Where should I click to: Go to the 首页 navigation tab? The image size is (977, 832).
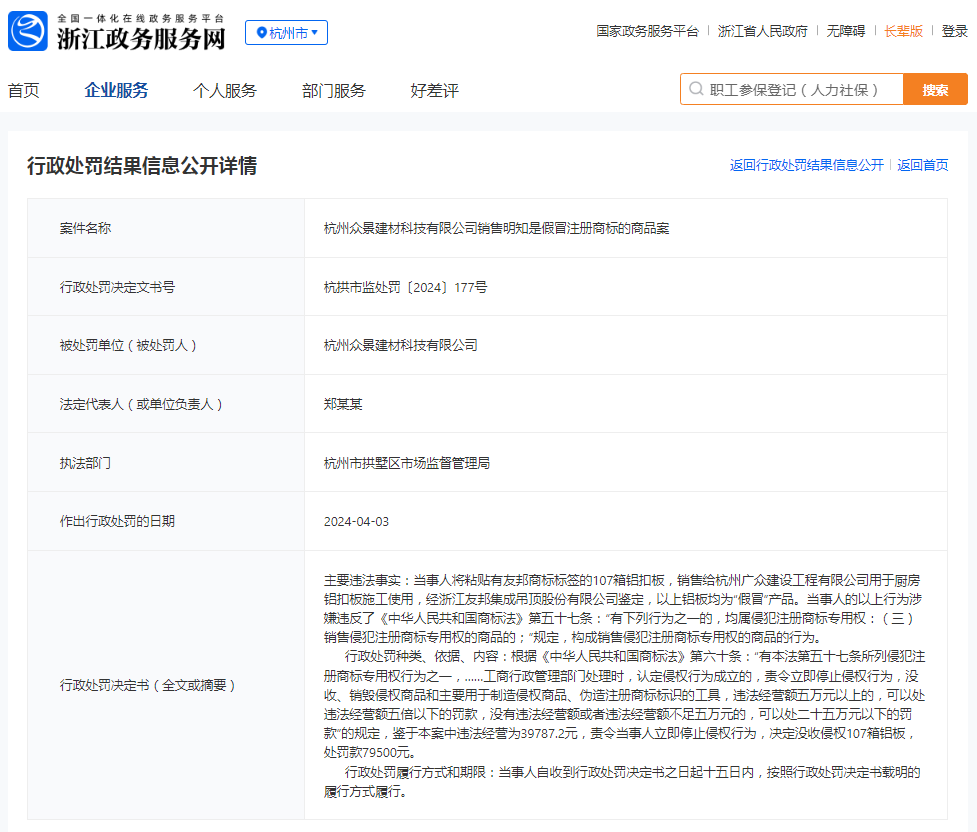tap(24, 90)
